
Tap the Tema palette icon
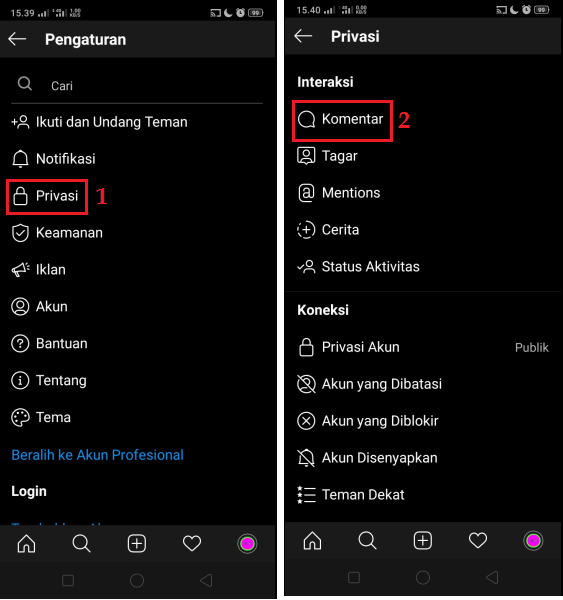click(20, 417)
